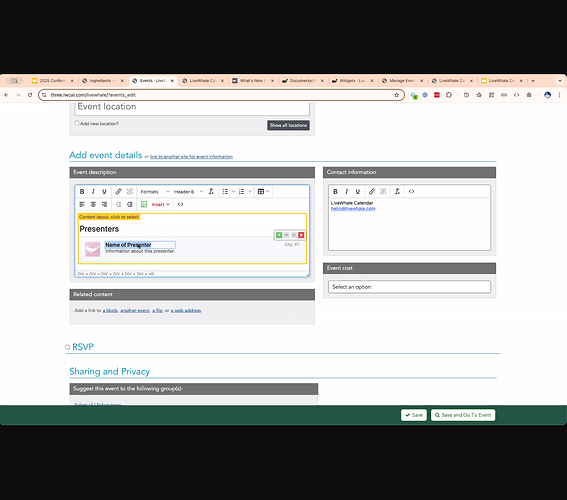Switch to the Documentation browser tab
The height and width of the screenshot is (500, 567).
pos(302,81)
